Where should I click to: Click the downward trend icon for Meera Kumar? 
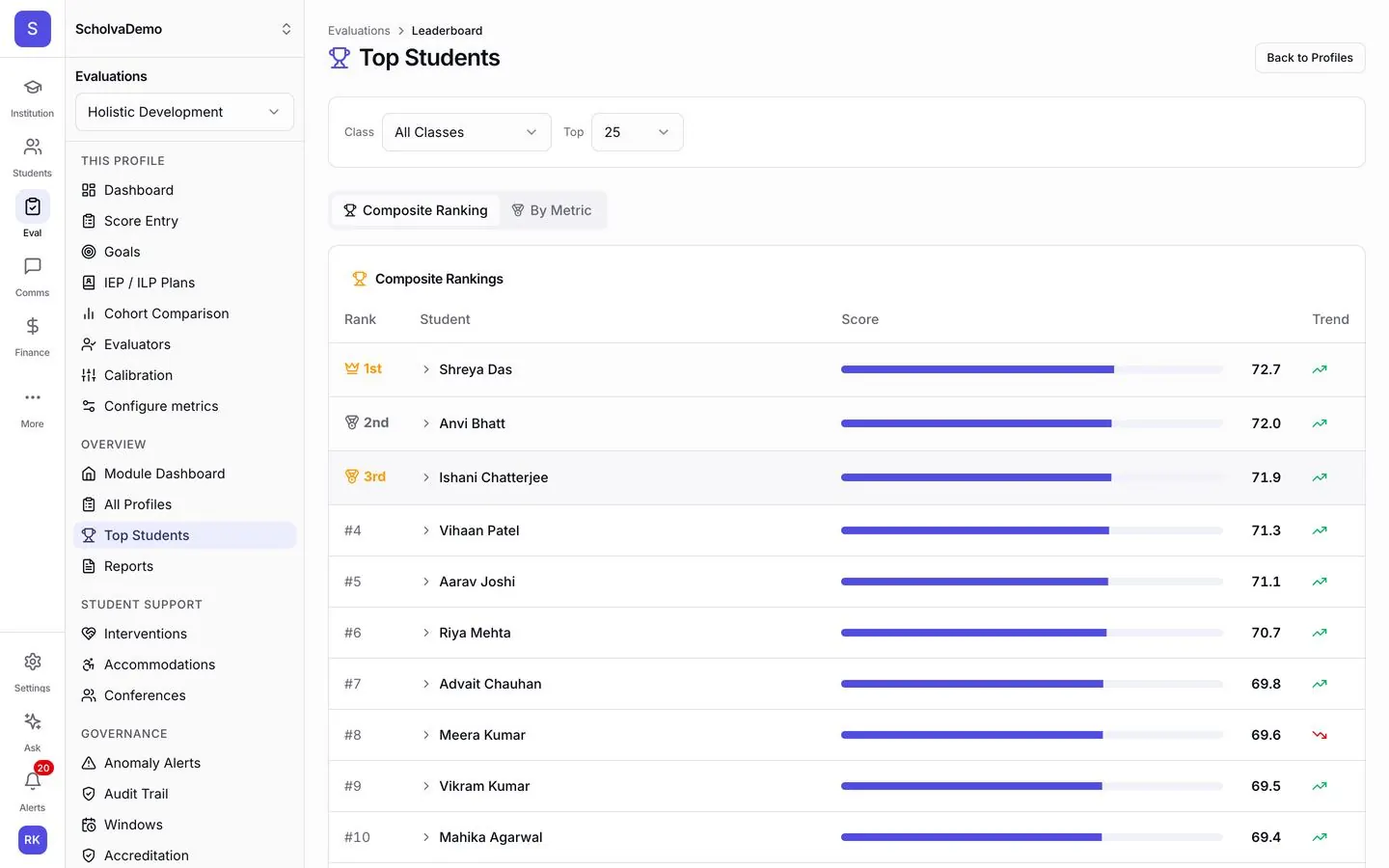pyautogui.click(x=1320, y=735)
